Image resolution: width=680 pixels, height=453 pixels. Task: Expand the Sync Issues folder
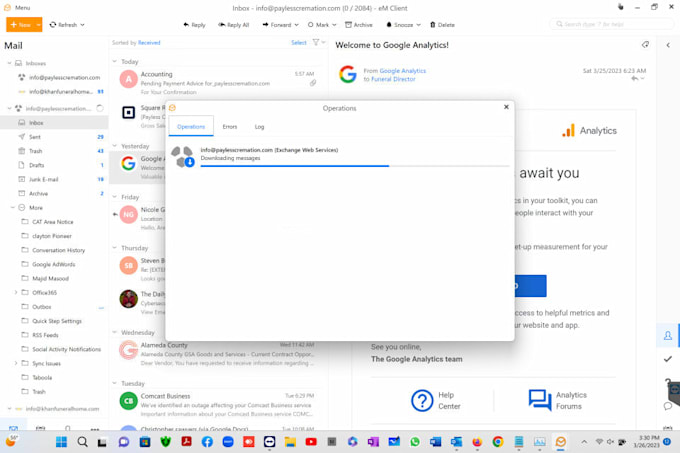16,363
